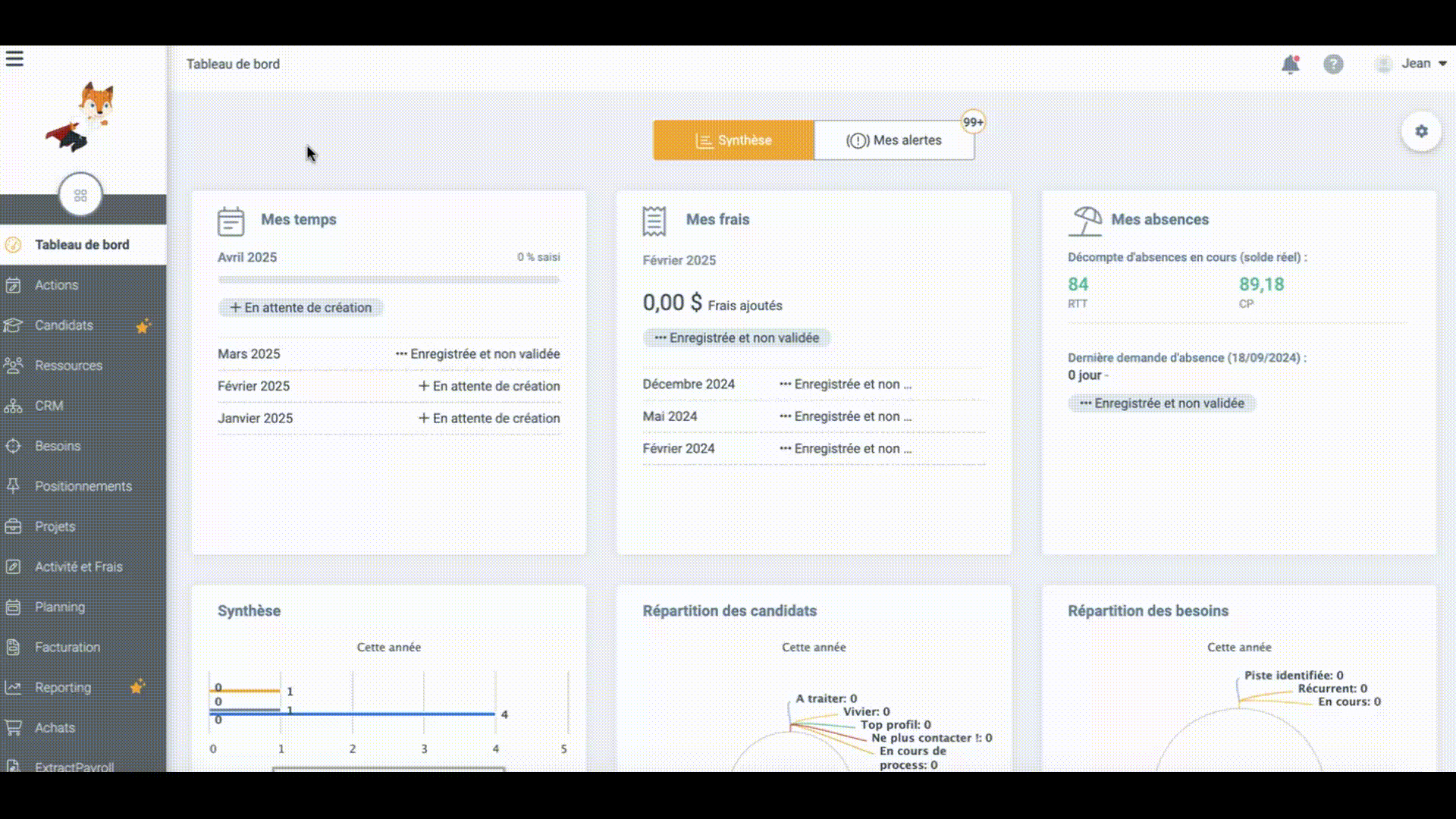Open CRM in the sidebar
1456x819 pixels.
[x=83, y=406]
